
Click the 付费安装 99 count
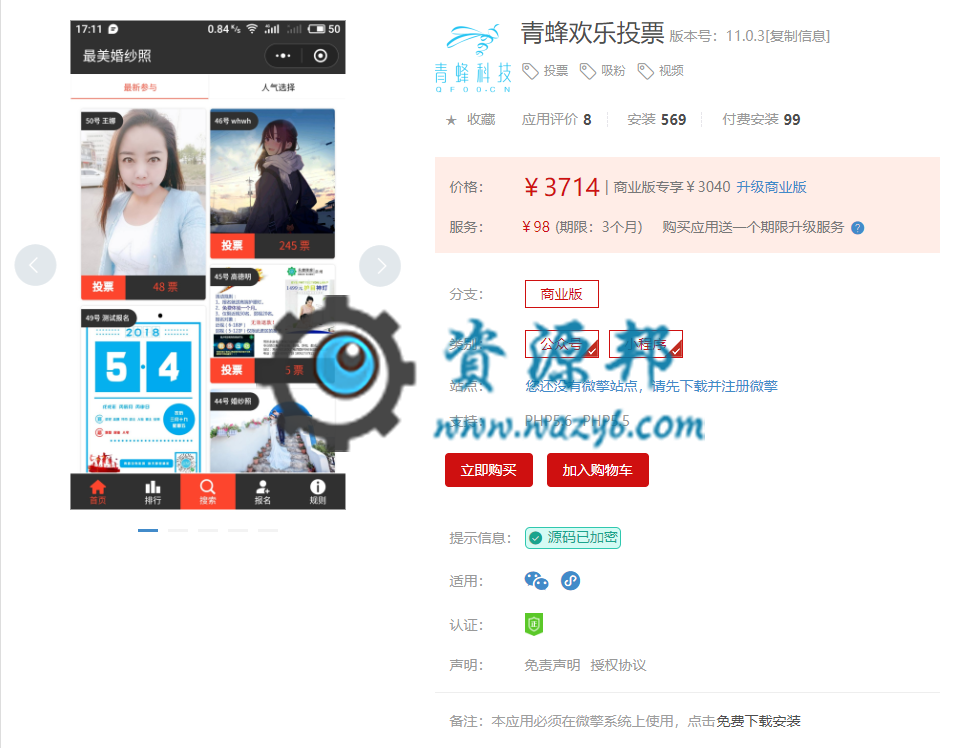761,120
